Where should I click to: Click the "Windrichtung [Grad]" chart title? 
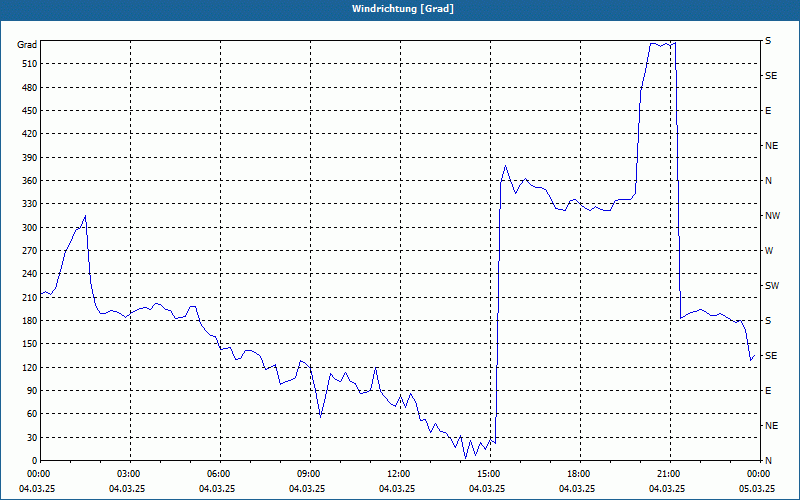pyautogui.click(x=403, y=9)
